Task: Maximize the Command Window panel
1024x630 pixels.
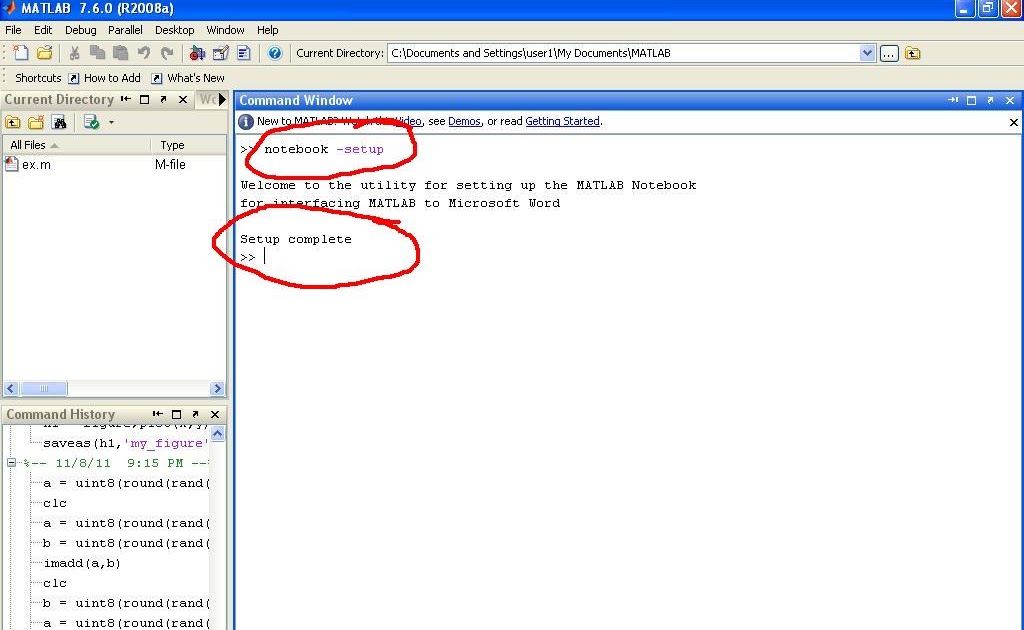Action: (x=972, y=100)
